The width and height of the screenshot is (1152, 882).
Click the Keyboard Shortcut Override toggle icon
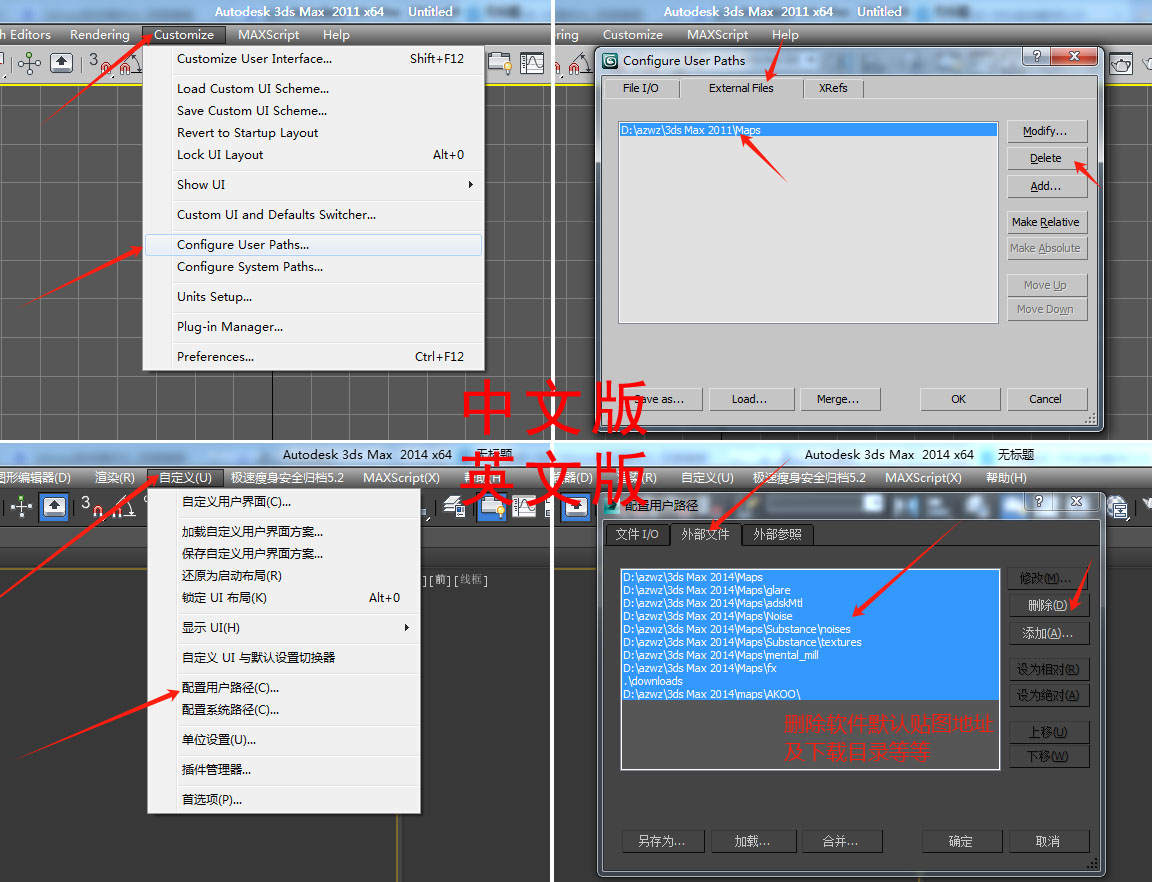61,63
